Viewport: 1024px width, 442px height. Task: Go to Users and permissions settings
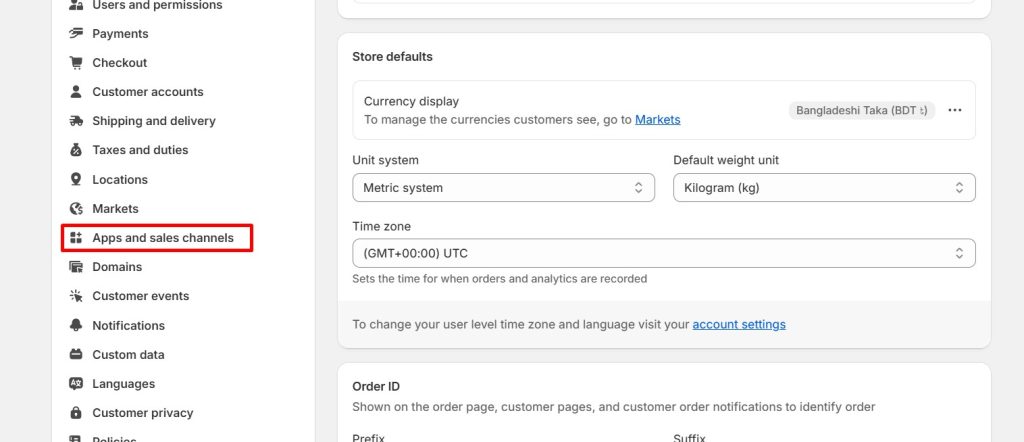coord(157,5)
